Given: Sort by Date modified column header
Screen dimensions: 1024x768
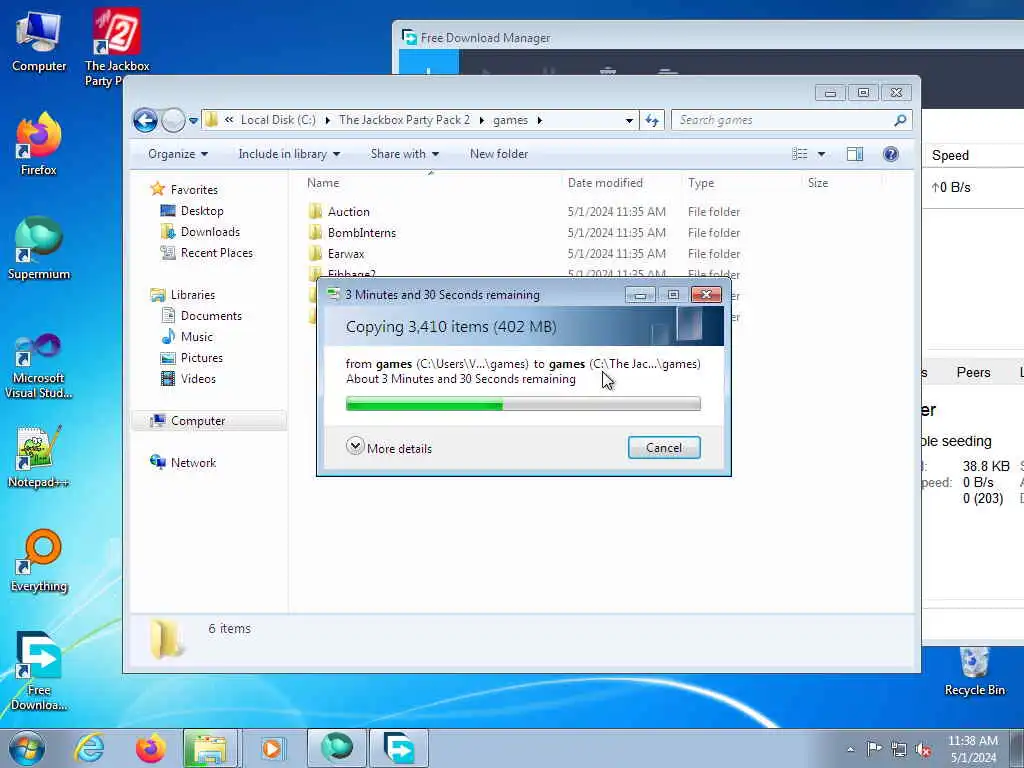Looking at the screenshot, I should [621, 184].
